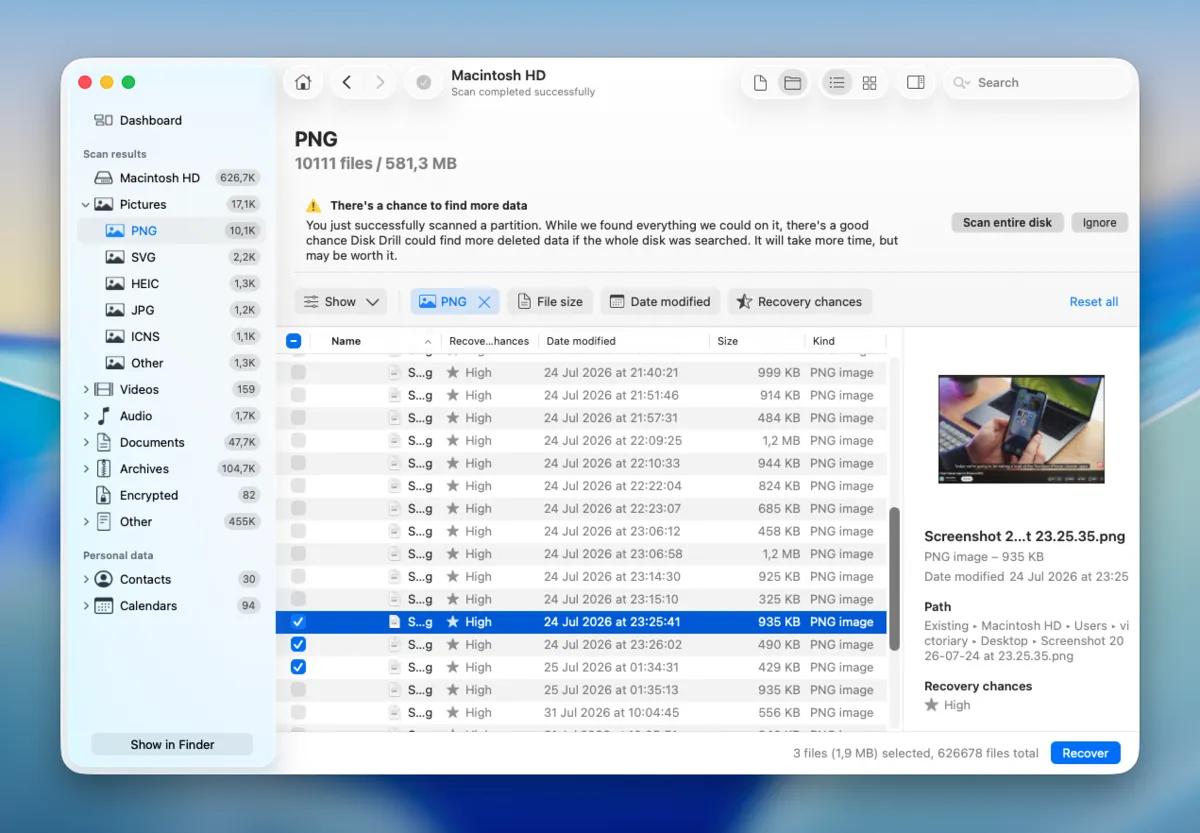Select grid view layout icon
Image resolution: width=1200 pixels, height=833 pixels.
[x=869, y=83]
